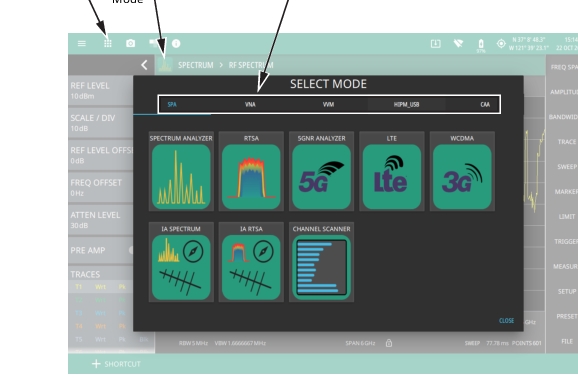Open the IA RTSA mode
Image resolution: width=578 pixels, height=379 pixels.
(x=251, y=267)
